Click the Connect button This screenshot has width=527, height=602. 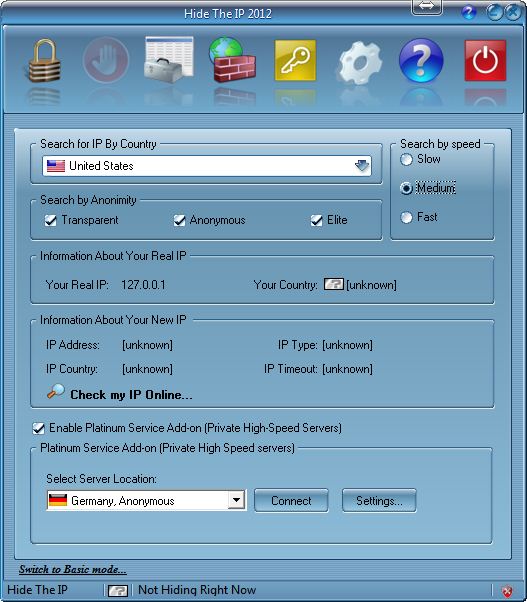pos(291,501)
